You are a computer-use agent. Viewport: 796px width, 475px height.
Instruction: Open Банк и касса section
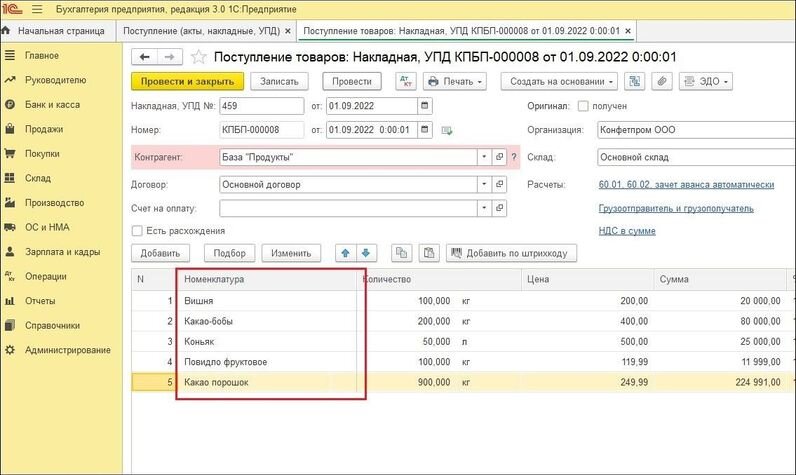coord(52,105)
